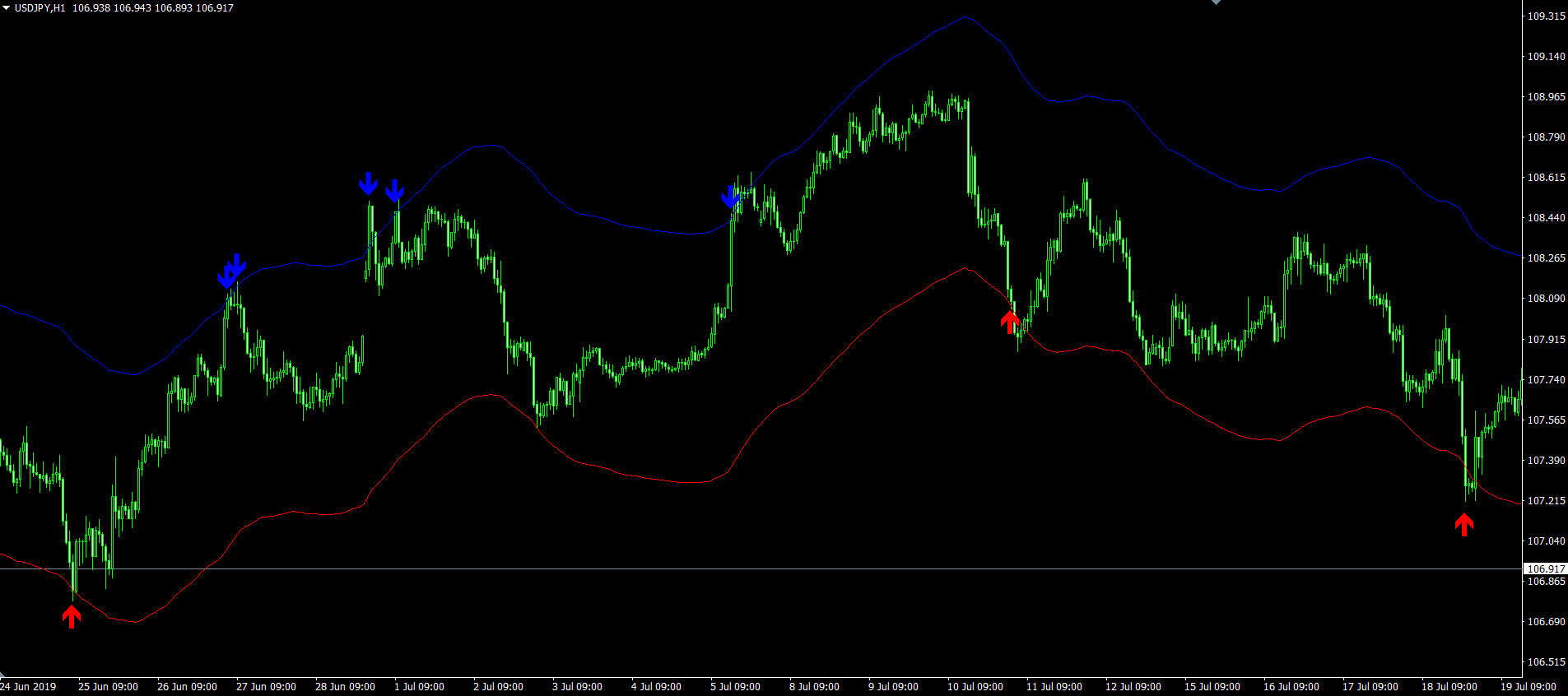The height and width of the screenshot is (696, 1568).
Task: Select the 1 Jul 09:00 time axis label
Action: point(419,687)
